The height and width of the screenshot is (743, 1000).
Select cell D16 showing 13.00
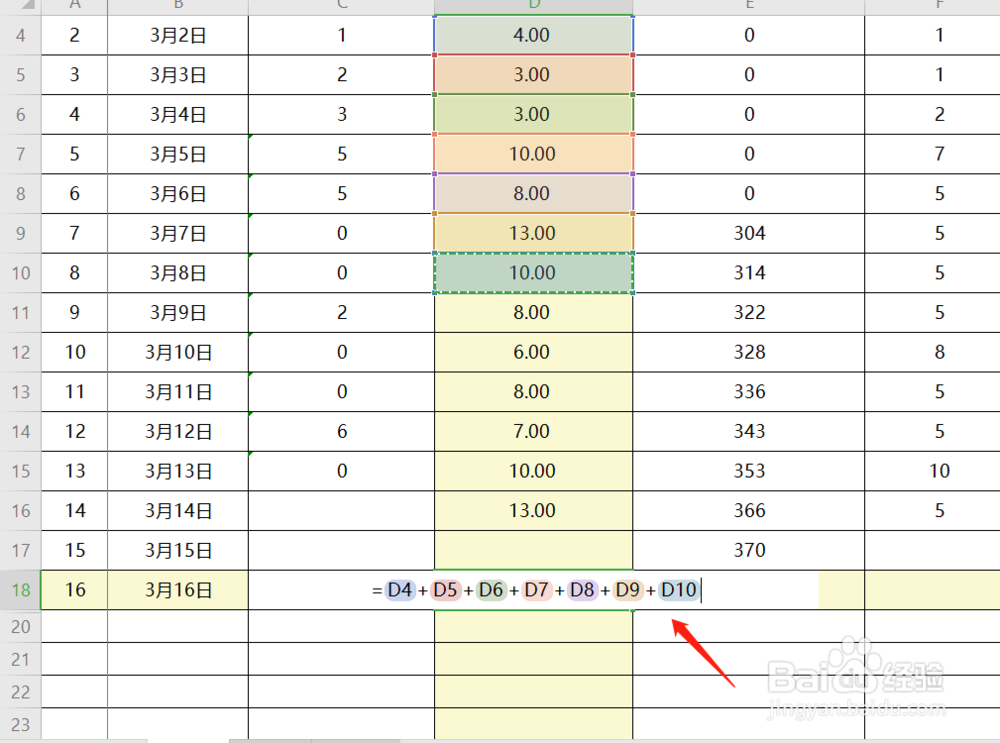tap(533, 510)
